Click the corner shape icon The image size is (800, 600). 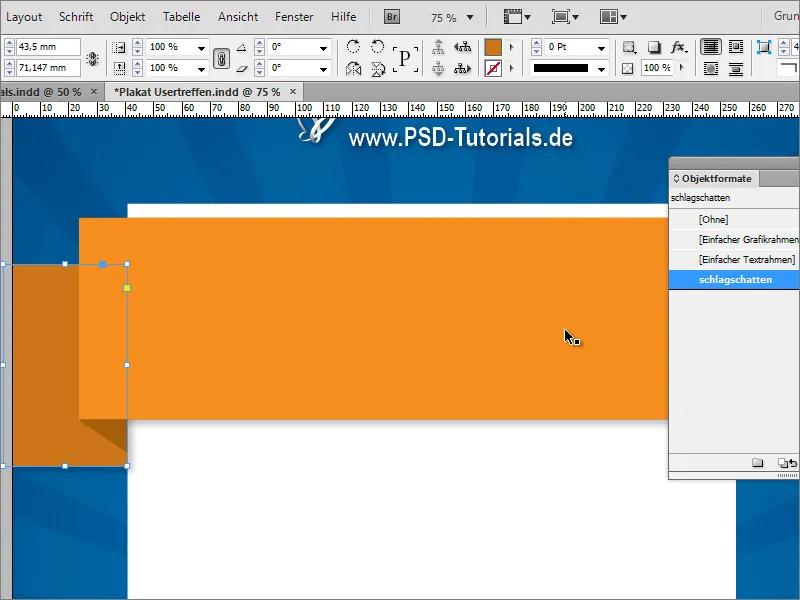(788, 68)
